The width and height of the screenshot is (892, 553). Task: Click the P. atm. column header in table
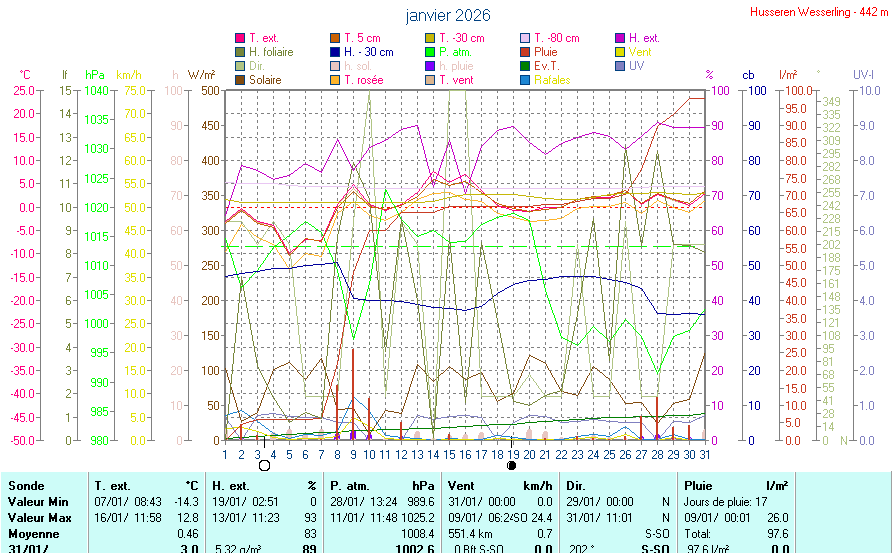pyautogui.click(x=350, y=485)
